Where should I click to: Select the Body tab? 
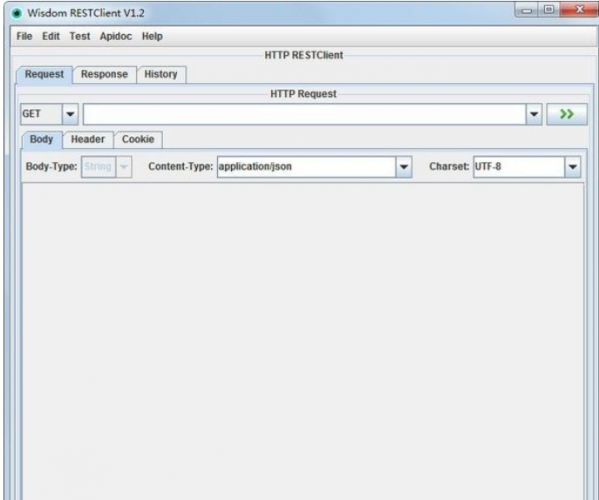click(x=41, y=139)
